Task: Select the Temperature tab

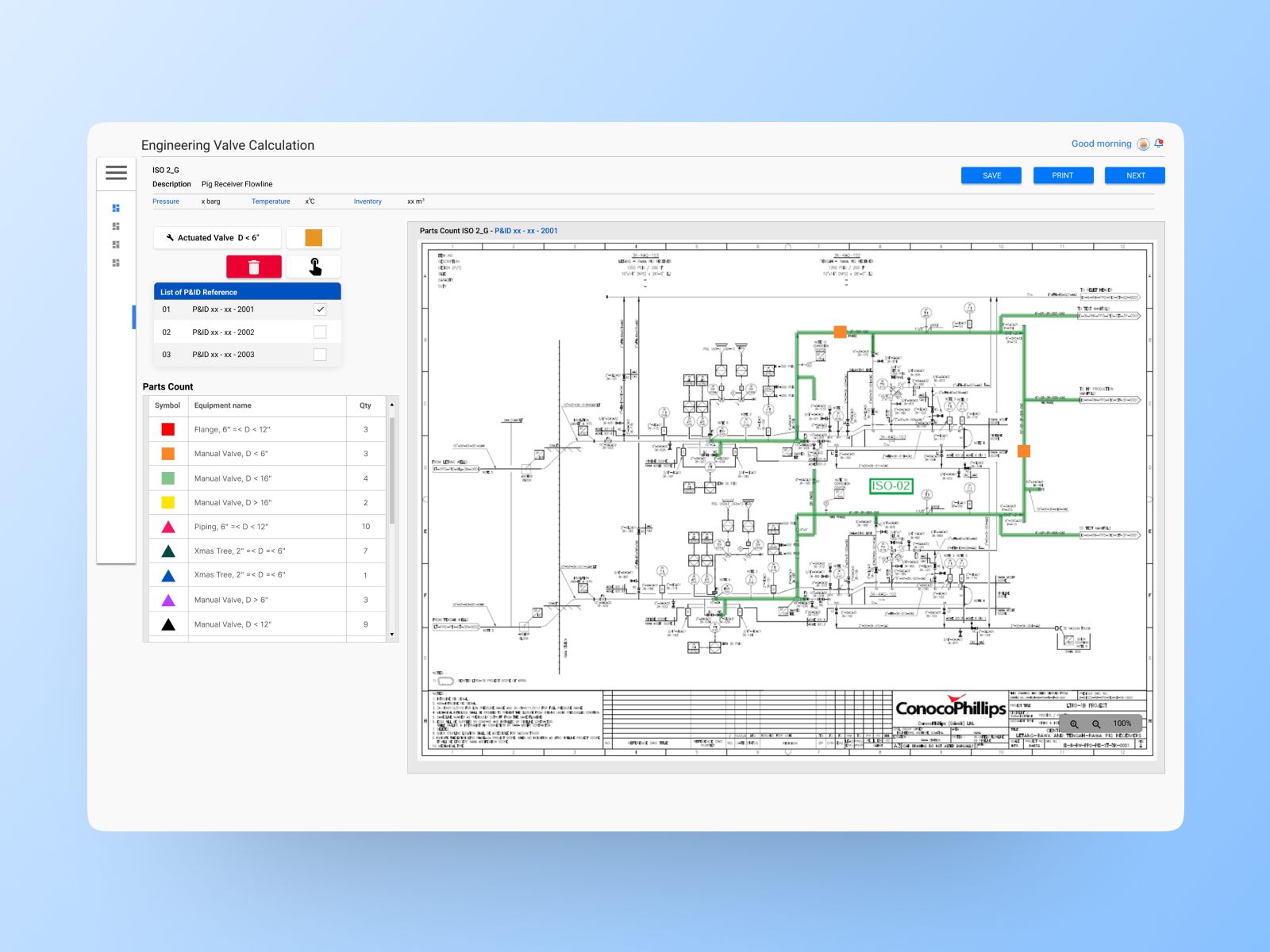Action: pyautogui.click(x=271, y=201)
